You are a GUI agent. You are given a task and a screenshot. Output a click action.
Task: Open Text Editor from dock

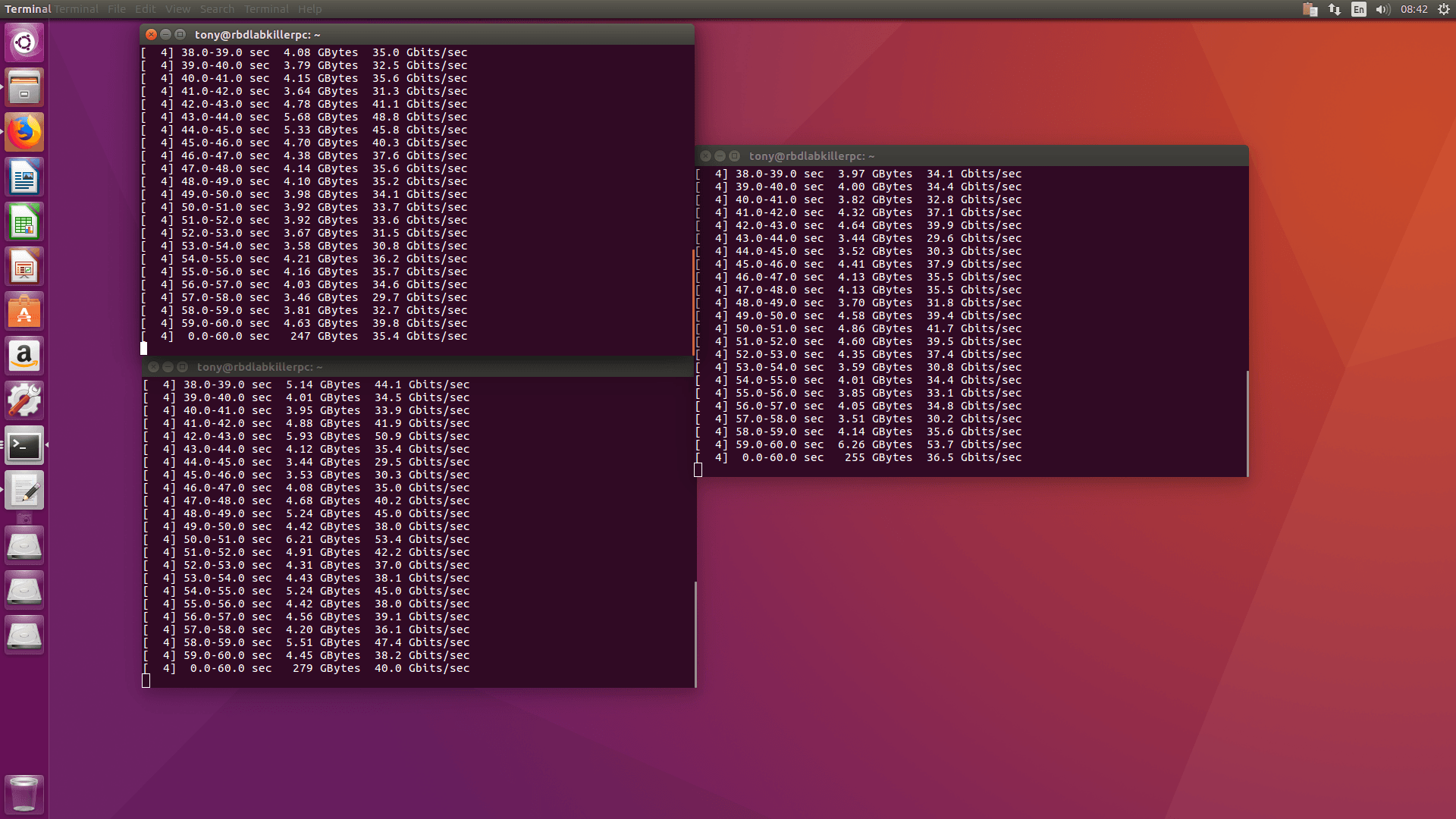pyautogui.click(x=24, y=491)
